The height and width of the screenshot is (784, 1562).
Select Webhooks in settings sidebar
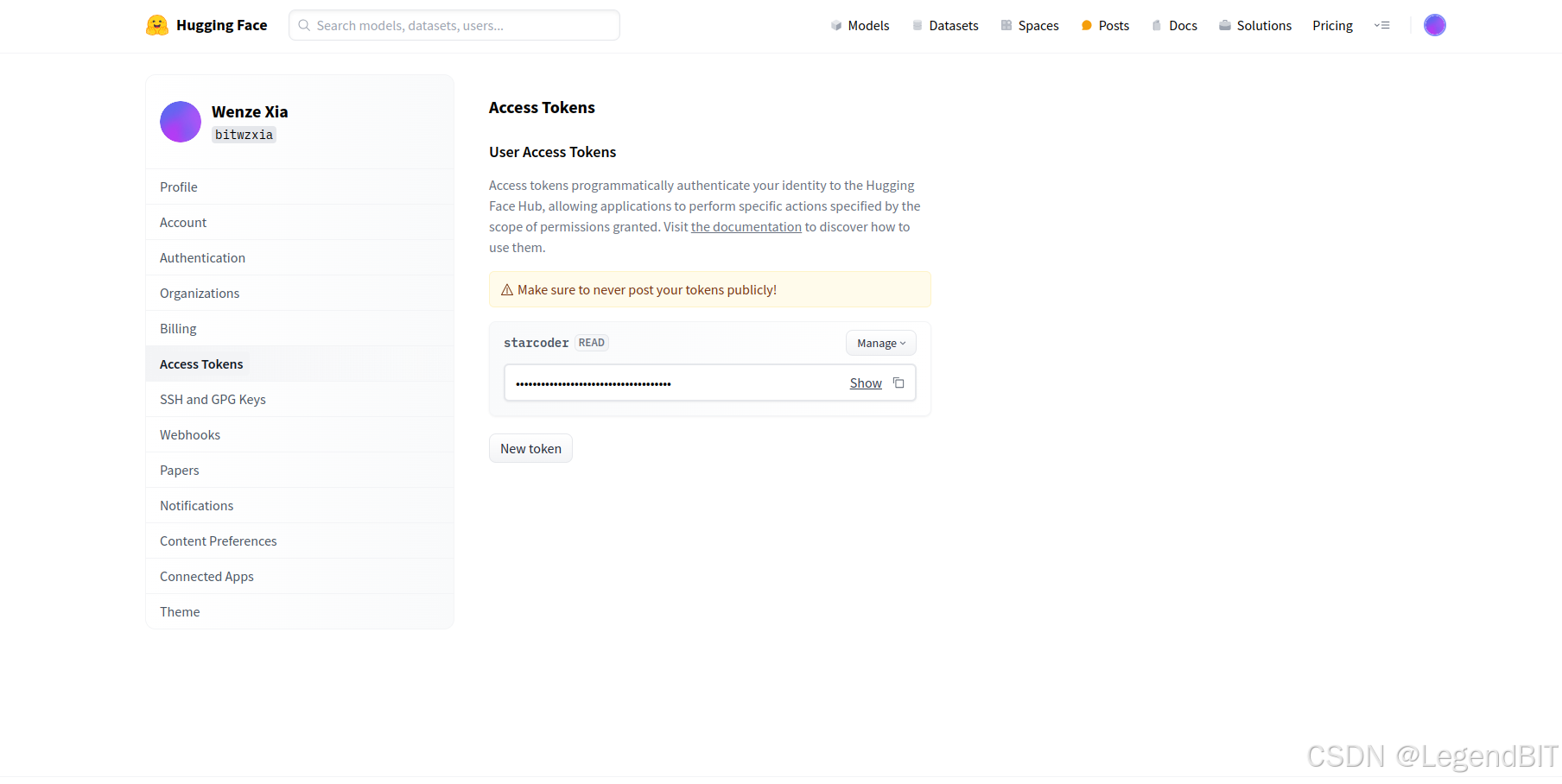point(300,434)
